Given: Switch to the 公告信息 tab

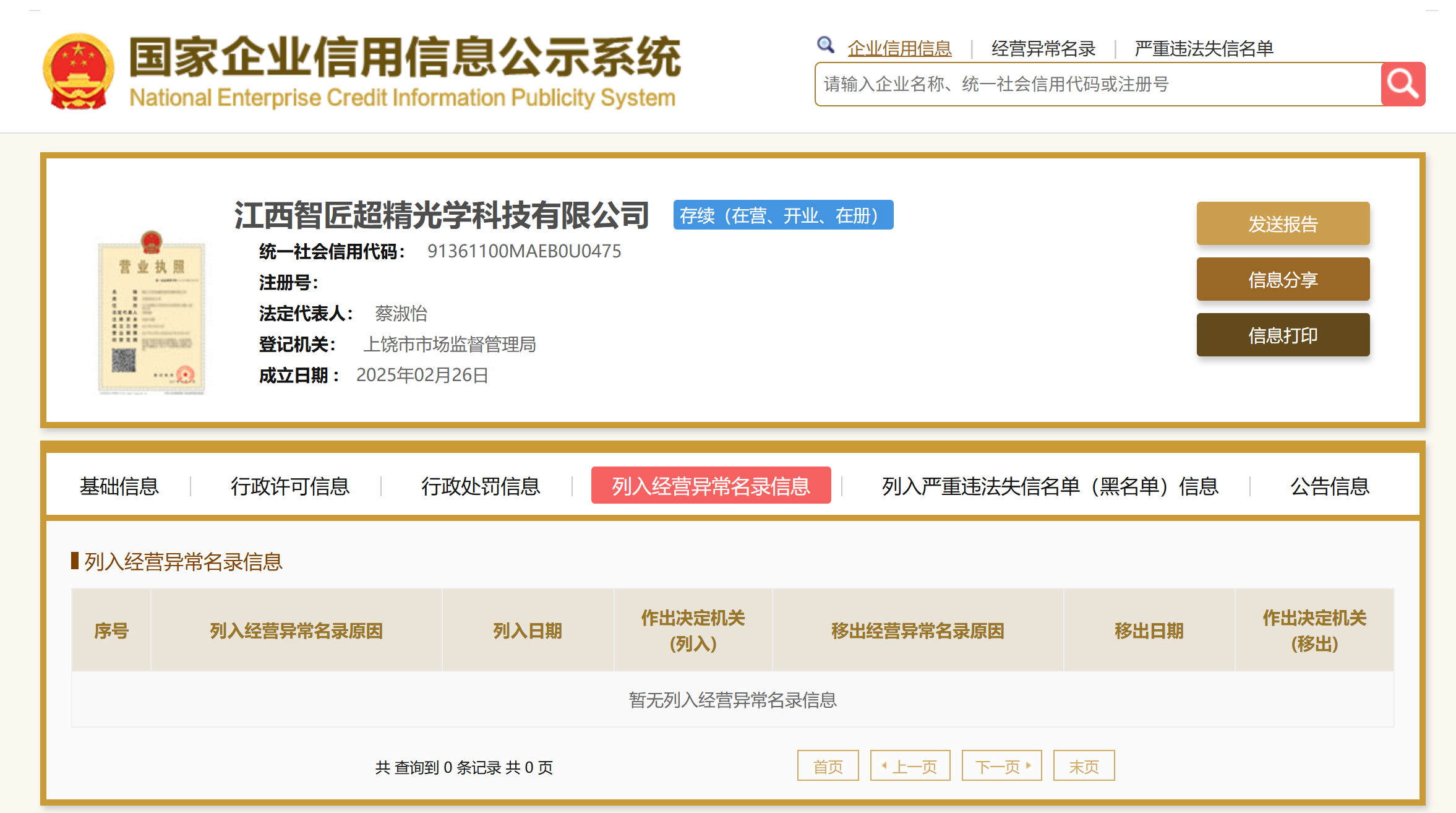Looking at the screenshot, I should (x=1329, y=486).
